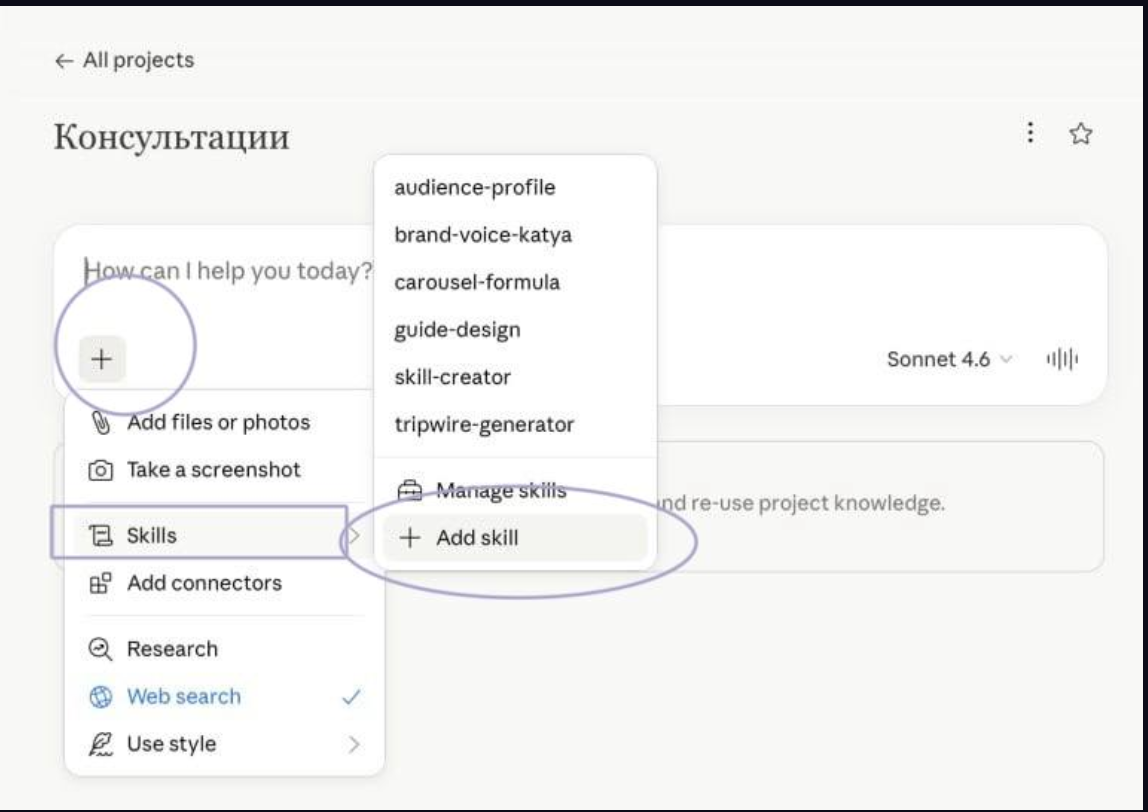Viewport: 1148px width, 812px height.
Task: Choose the tripwire-generator skill
Action: click(x=485, y=425)
